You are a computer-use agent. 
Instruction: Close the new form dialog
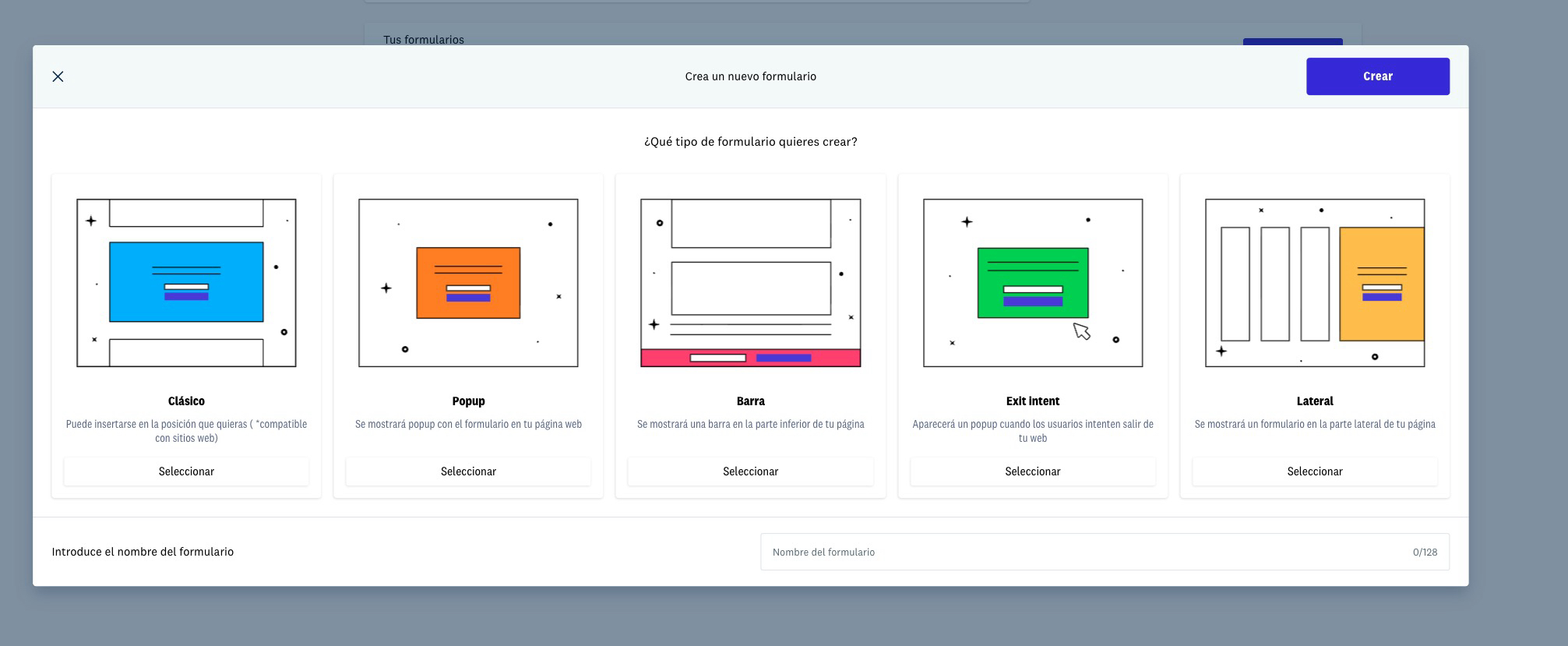click(58, 76)
